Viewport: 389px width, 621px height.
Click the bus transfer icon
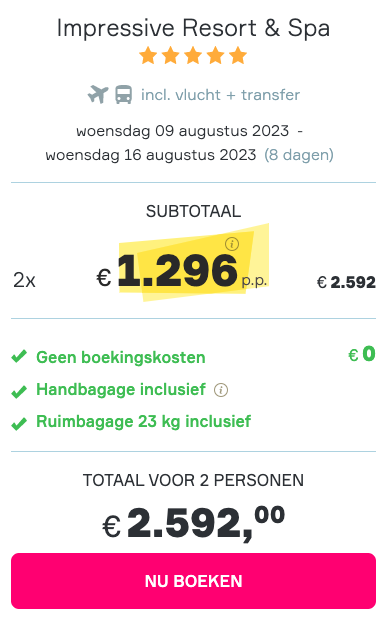pyautogui.click(x=124, y=95)
